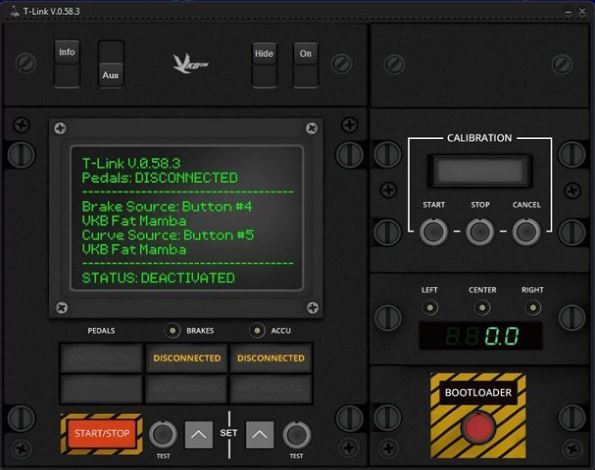
Task: Click the SET label
Action: coord(228,433)
